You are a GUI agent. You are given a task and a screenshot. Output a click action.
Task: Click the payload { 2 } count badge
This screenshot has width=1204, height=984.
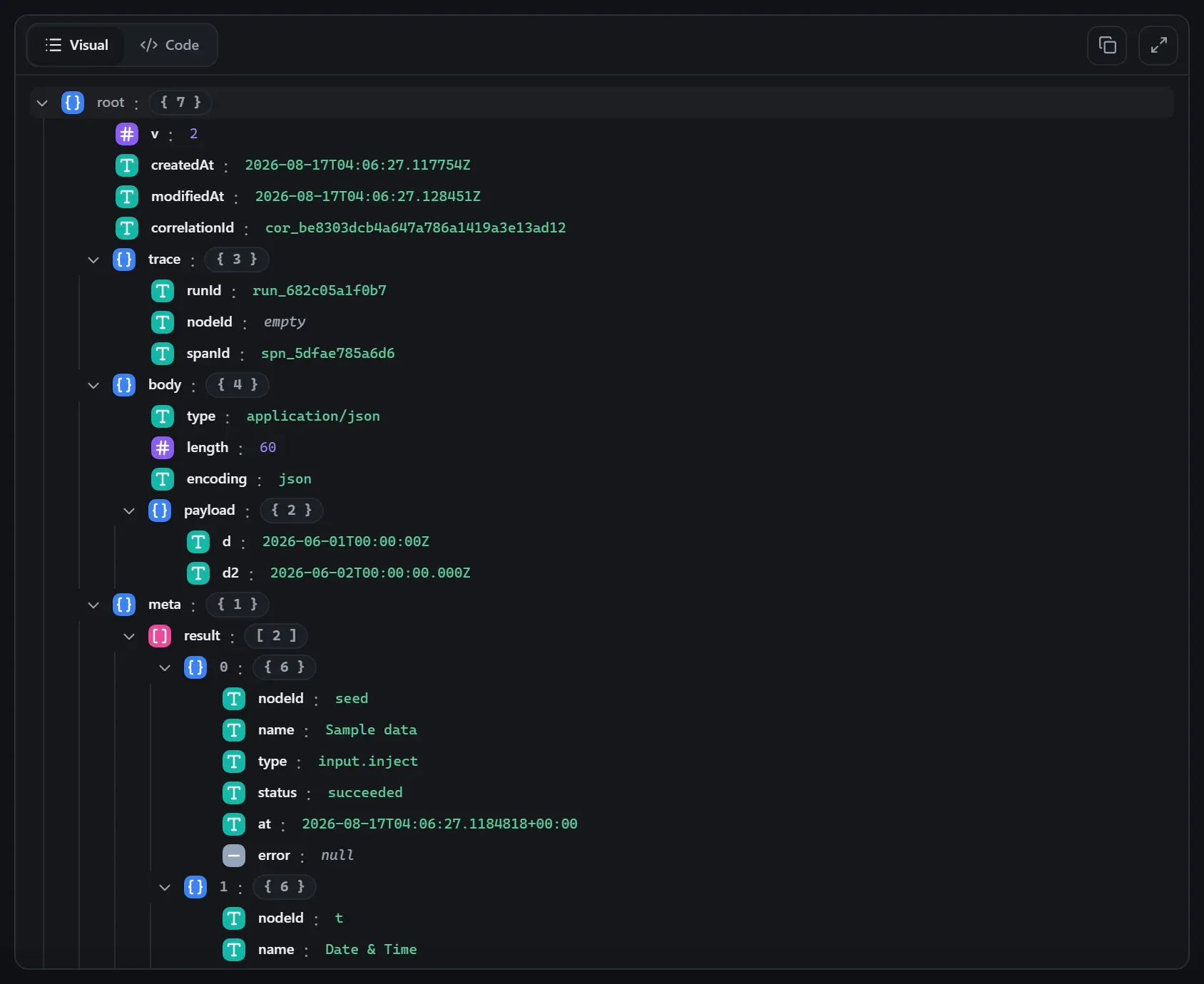pyautogui.click(x=291, y=511)
